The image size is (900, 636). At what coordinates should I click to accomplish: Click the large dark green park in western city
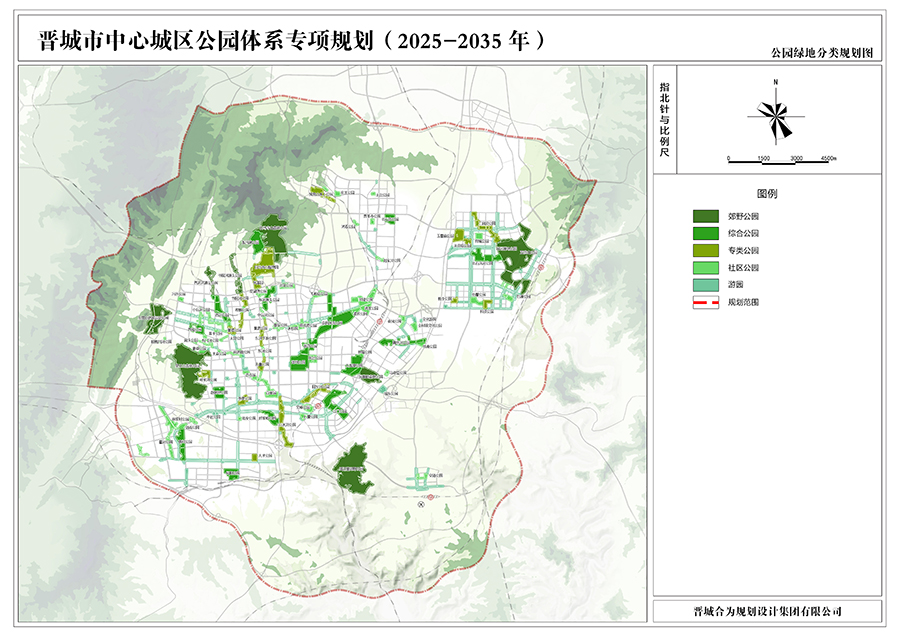coord(189,366)
